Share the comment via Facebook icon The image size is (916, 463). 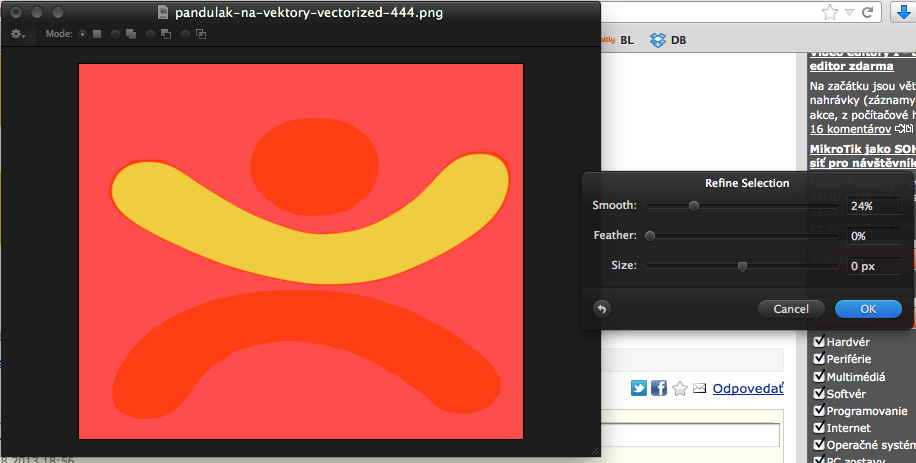point(659,388)
